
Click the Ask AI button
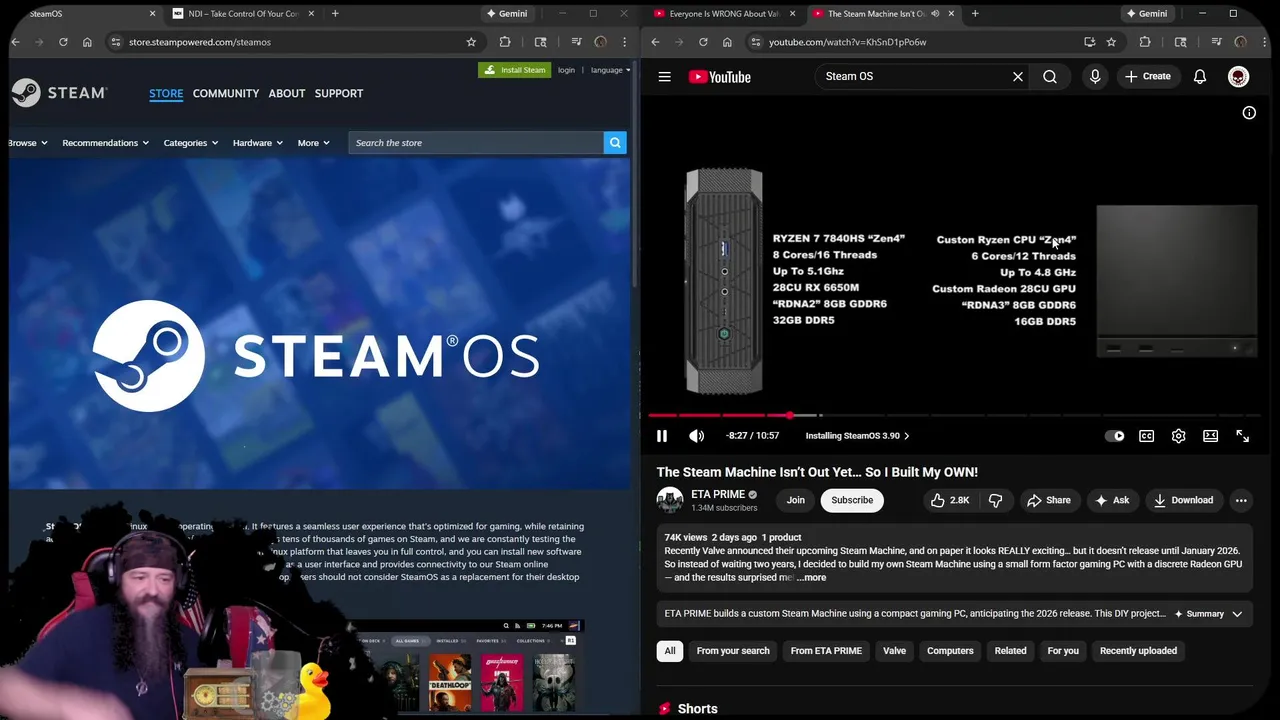pos(1111,500)
